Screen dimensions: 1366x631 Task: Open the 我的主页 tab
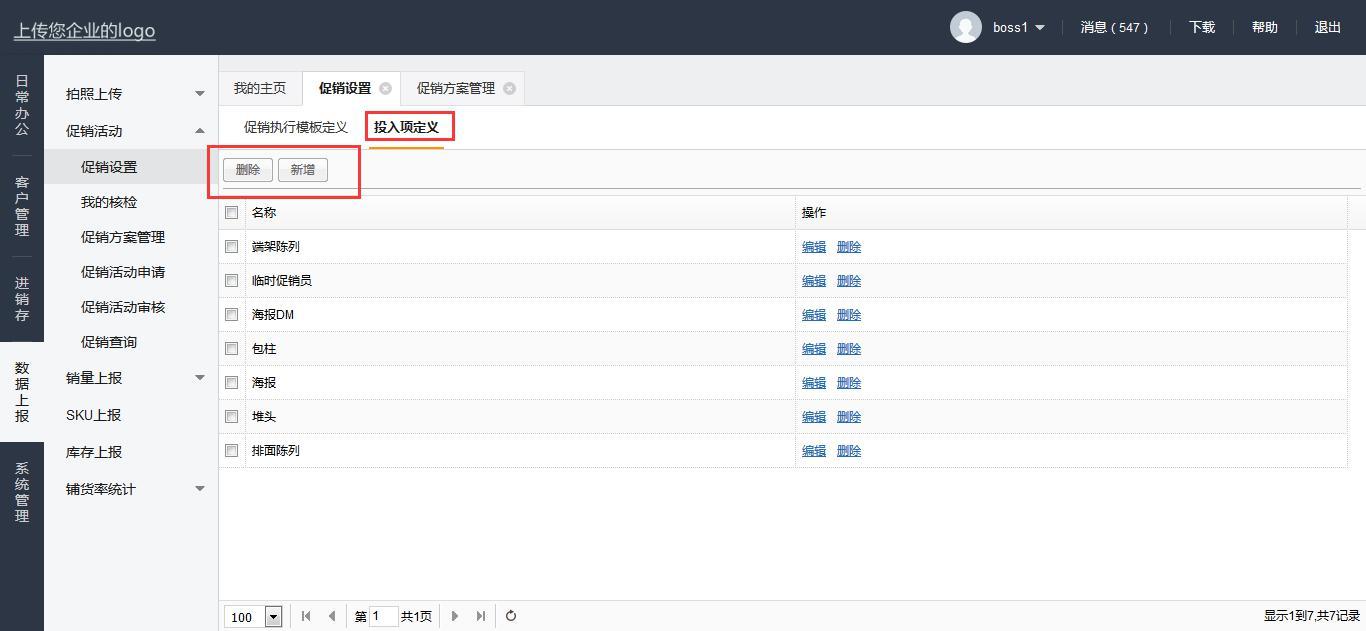click(x=260, y=88)
